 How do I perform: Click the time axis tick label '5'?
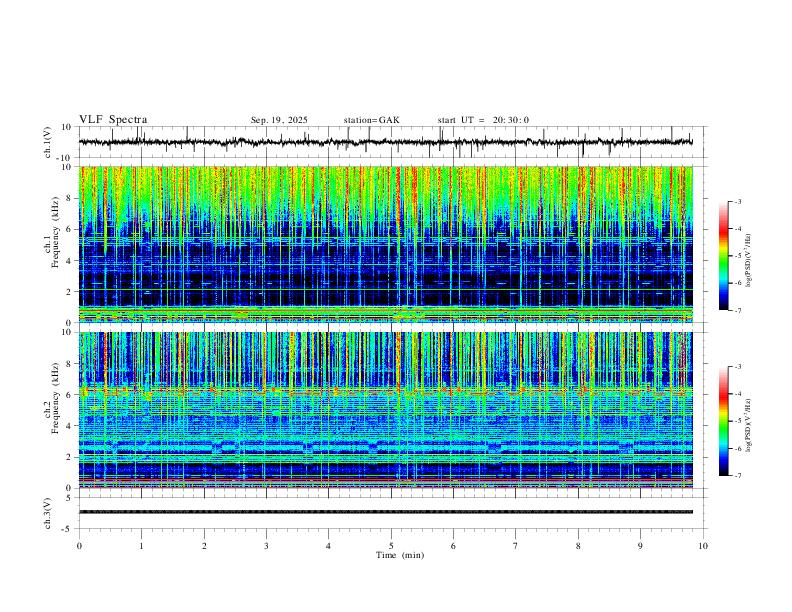point(391,546)
